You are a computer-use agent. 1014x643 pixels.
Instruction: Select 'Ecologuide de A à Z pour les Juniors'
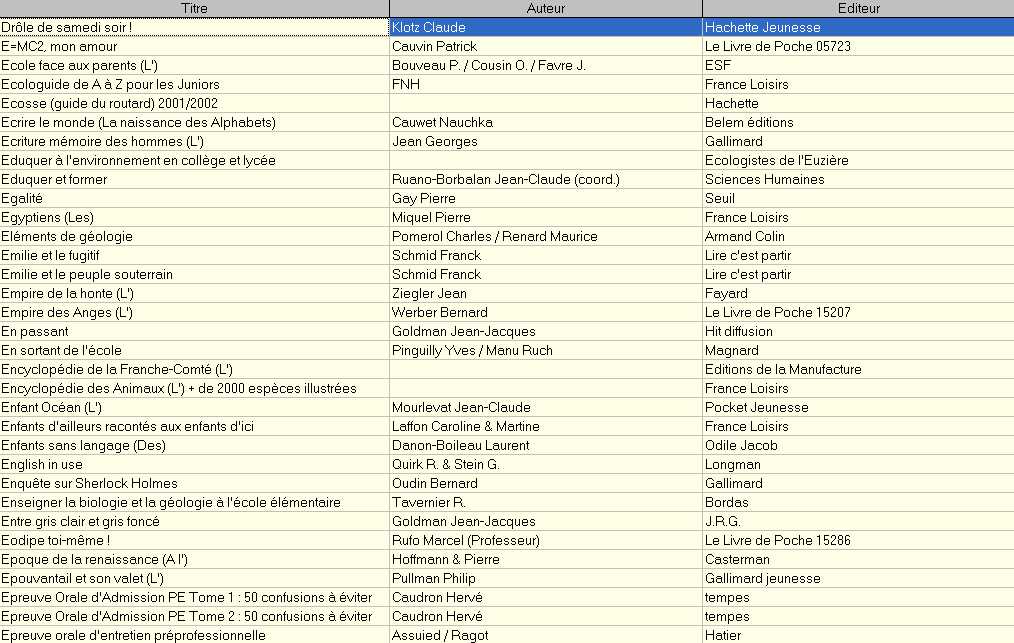(111, 84)
